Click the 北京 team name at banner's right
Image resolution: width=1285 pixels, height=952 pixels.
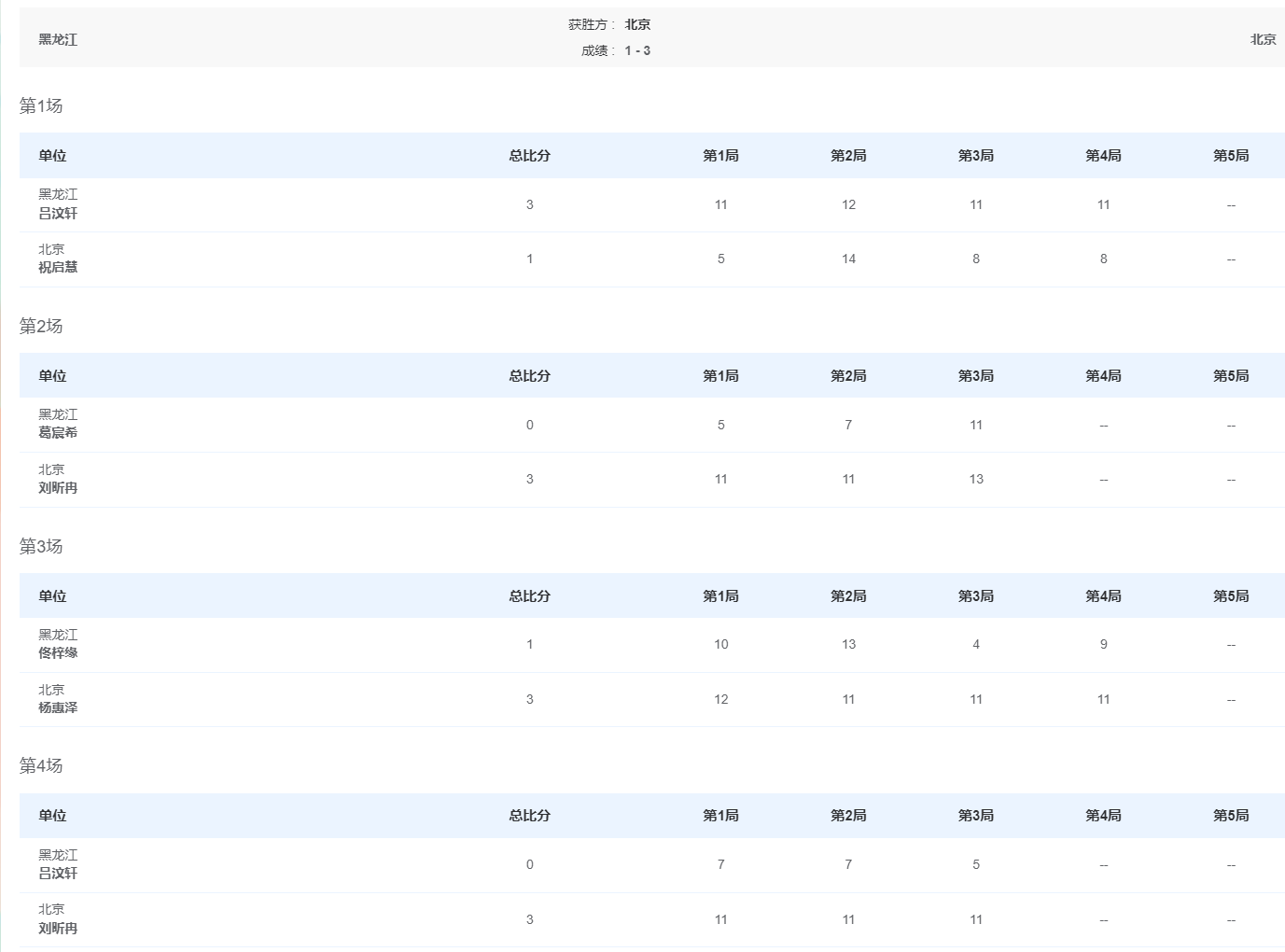(x=1263, y=39)
